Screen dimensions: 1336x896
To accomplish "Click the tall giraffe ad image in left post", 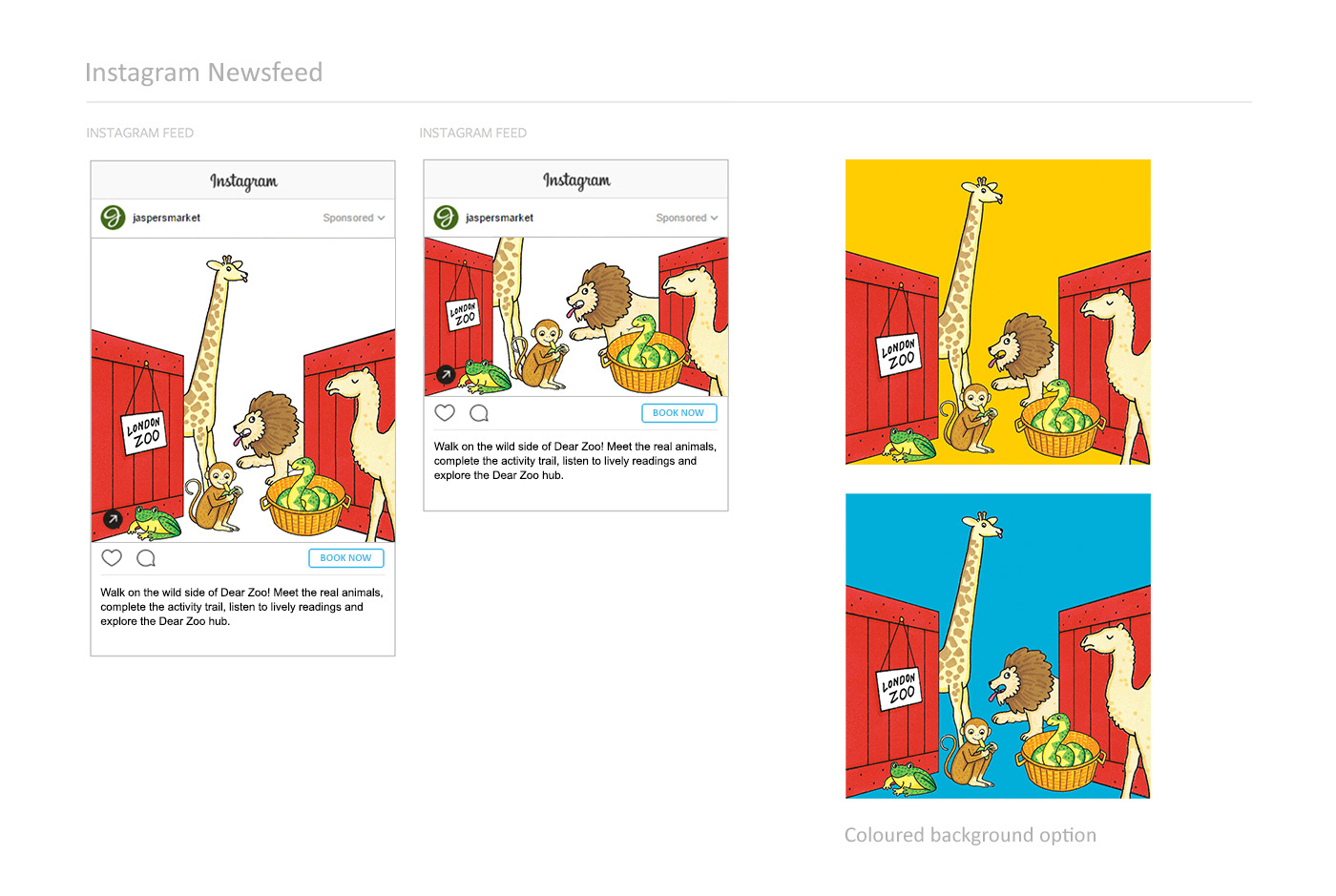I will pyautogui.click(x=243, y=390).
